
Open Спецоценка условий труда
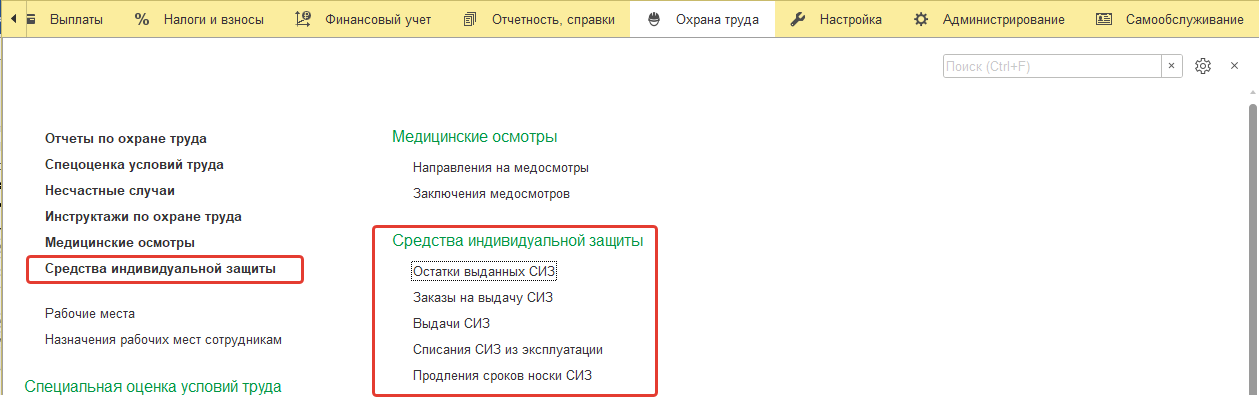point(134,165)
